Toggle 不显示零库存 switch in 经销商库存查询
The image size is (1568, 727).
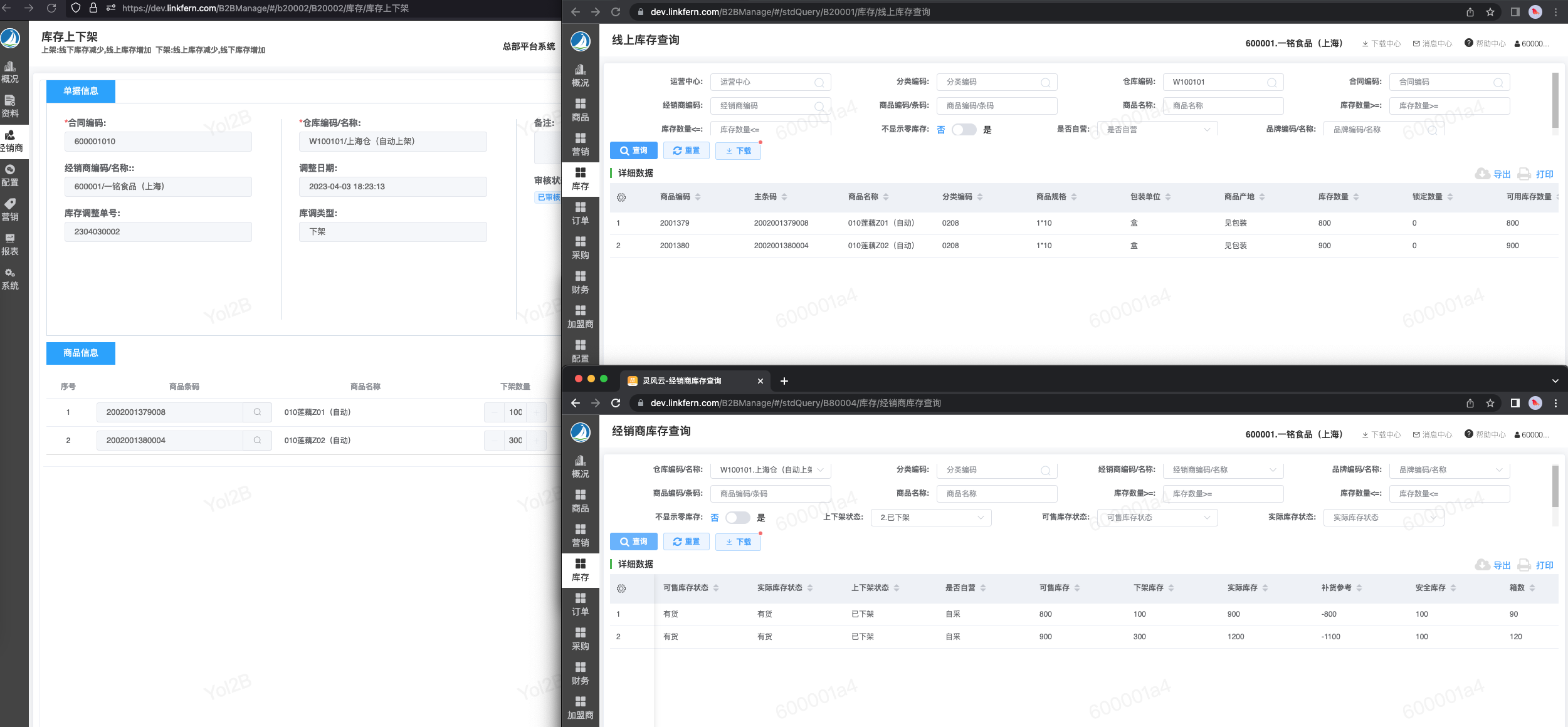click(737, 518)
